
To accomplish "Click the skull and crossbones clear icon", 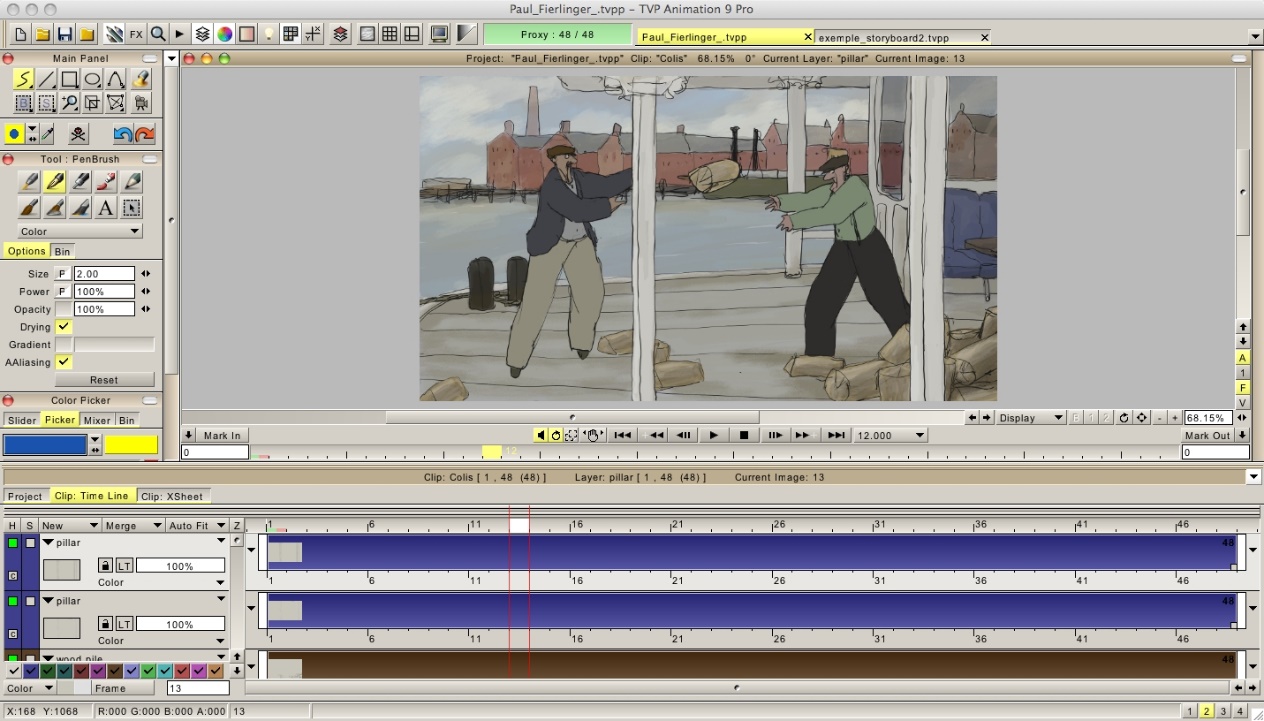I will coord(78,134).
